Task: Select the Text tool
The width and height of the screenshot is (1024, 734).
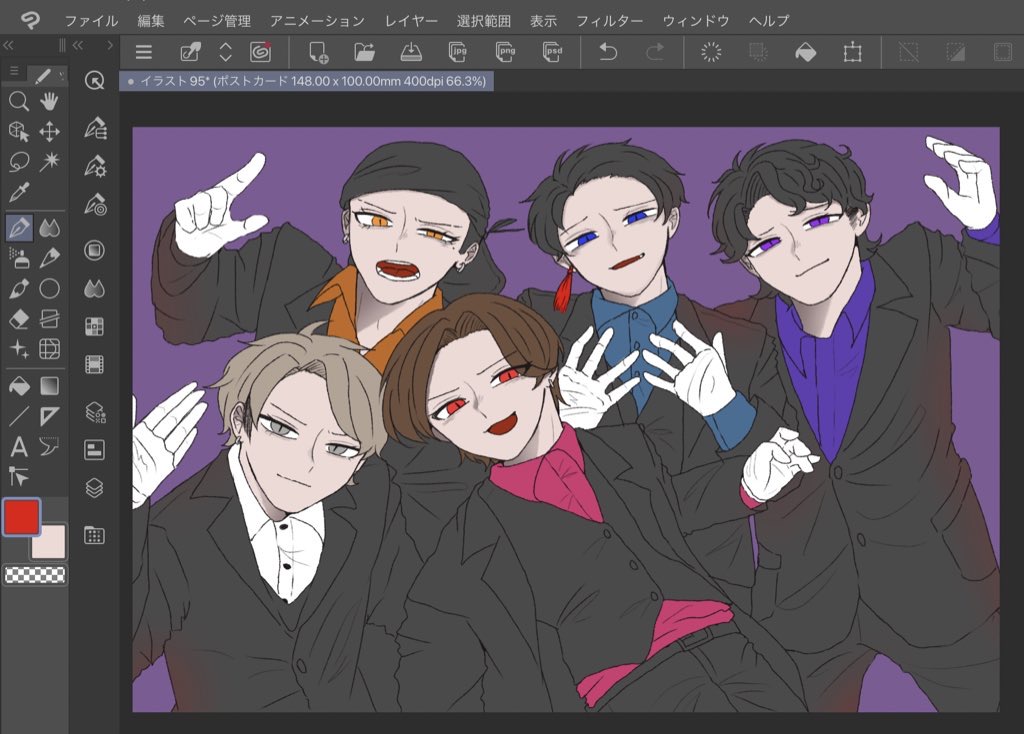Action: pos(18,446)
